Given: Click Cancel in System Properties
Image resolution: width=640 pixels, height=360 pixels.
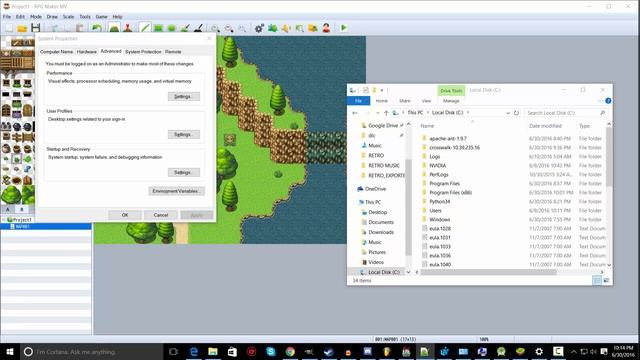Looking at the screenshot, I should pyautogui.click(x=161, y=215).
